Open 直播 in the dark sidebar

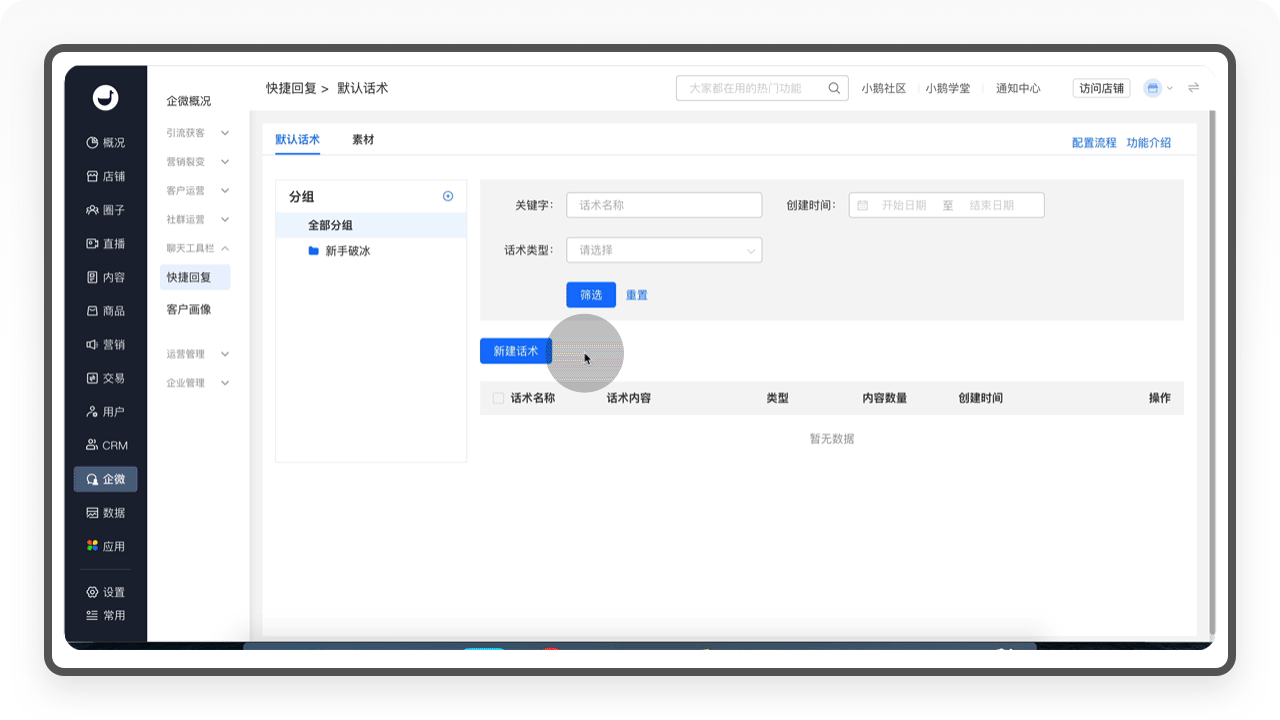pyautogui.click(x=106, y=244)
